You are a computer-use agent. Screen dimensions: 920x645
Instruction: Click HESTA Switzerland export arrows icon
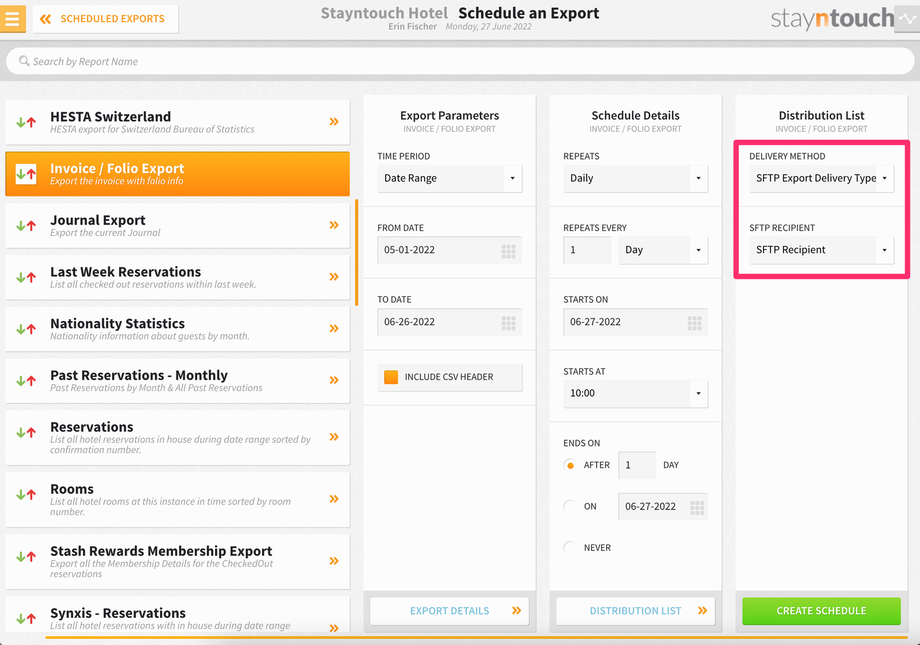click(26, 122)
